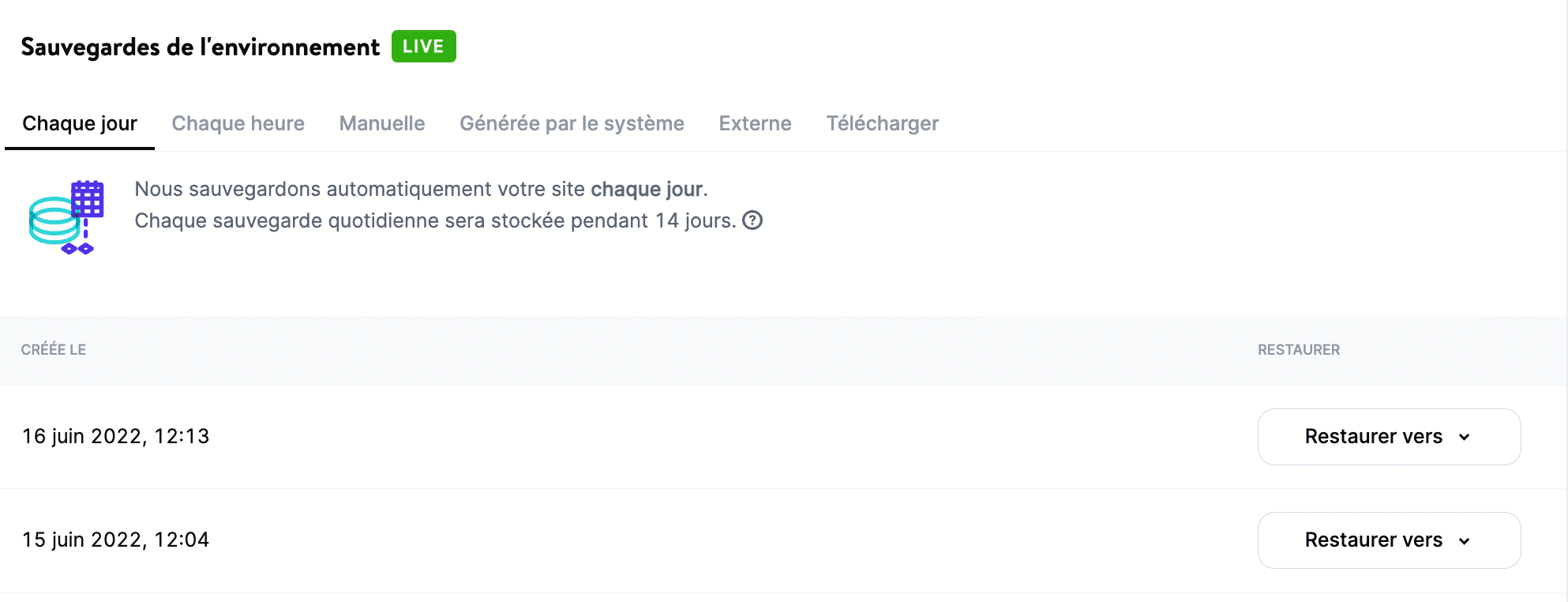Open the Manuelle backups tab

click(381, 123)
